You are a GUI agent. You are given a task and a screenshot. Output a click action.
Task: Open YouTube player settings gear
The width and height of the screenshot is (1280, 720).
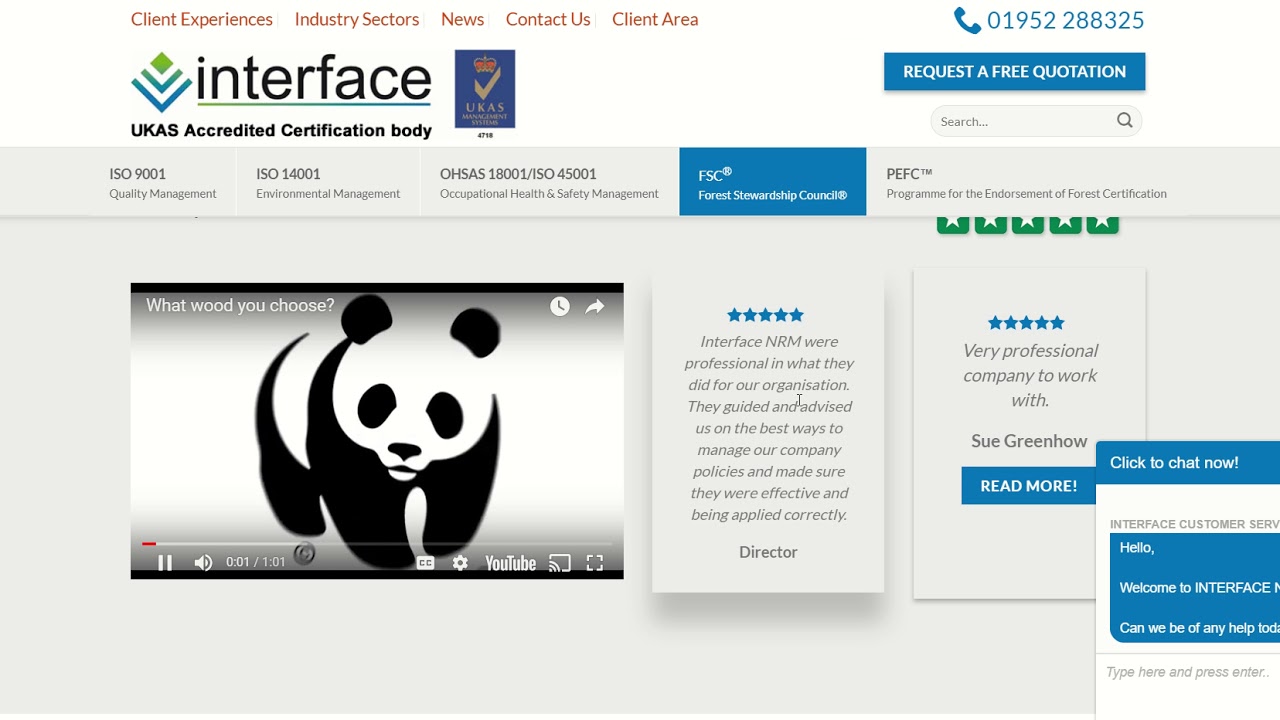click(460, 563)
